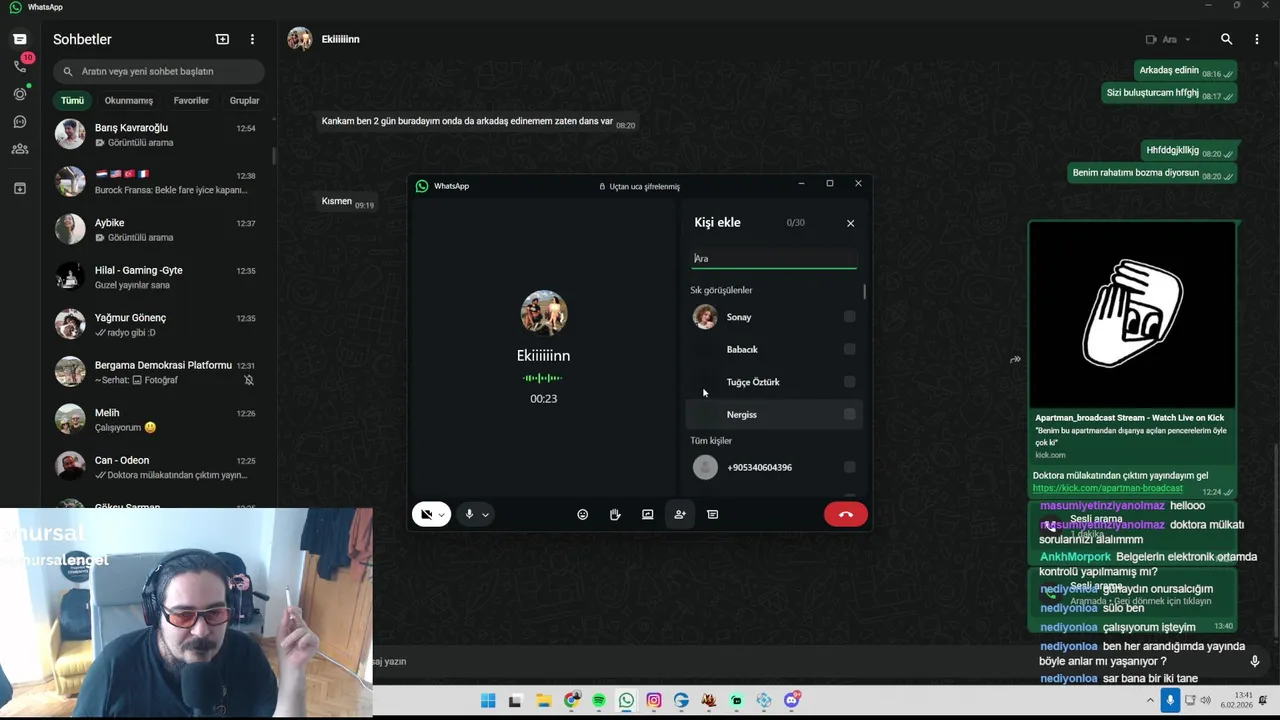Viewport: 1280px width, 720px height.
Task: Open the Aybike chat
Action: point(158,229)
